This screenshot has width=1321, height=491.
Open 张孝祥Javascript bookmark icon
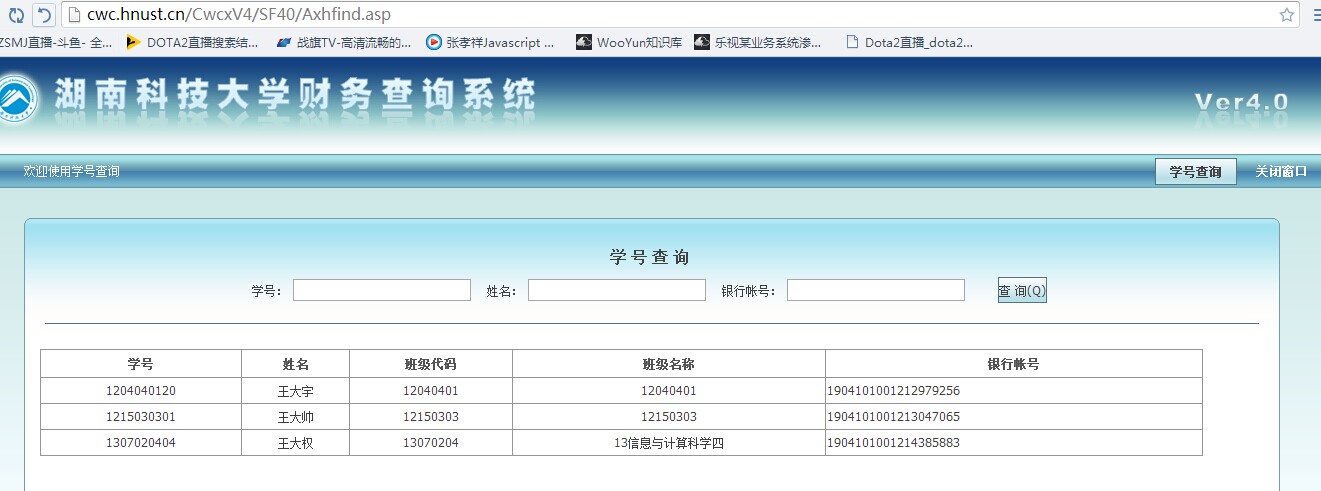click(433, 42)
